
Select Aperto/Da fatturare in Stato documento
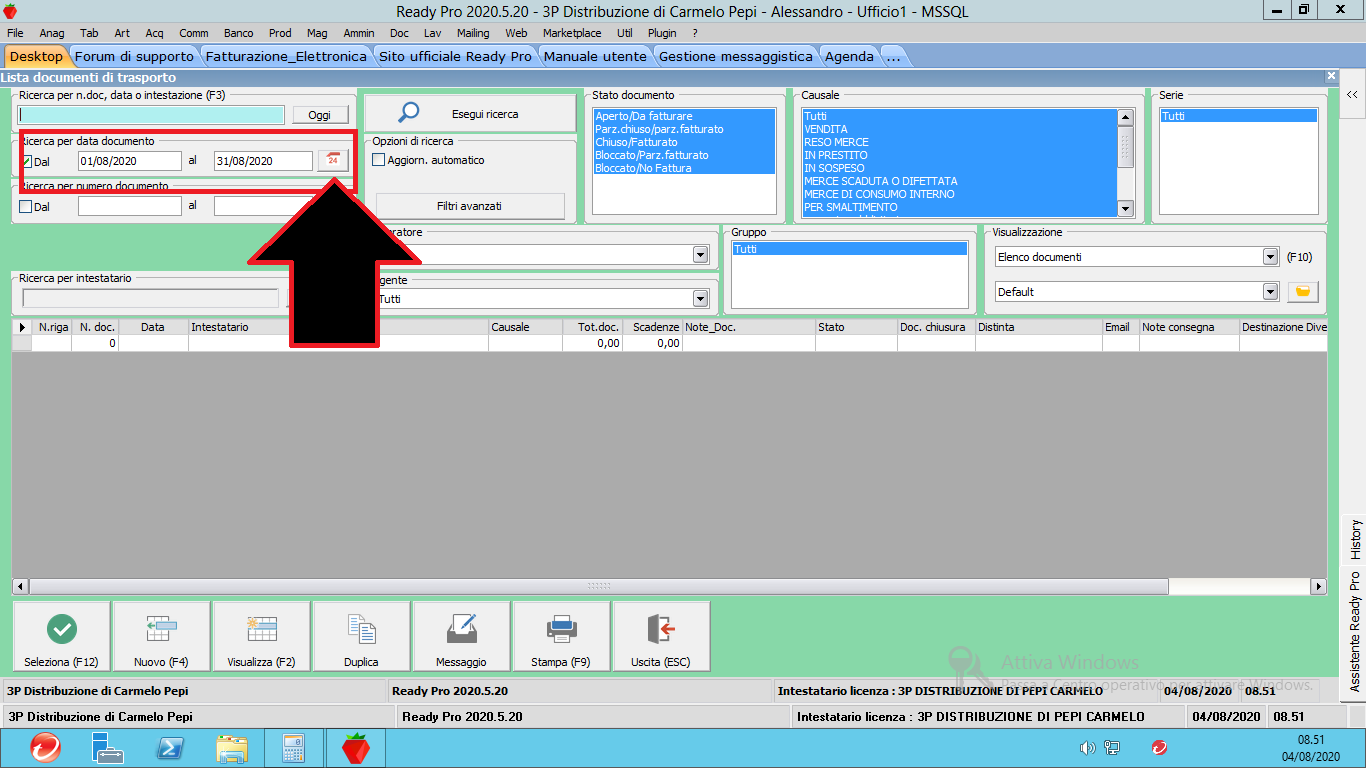(x=684, y=117)
